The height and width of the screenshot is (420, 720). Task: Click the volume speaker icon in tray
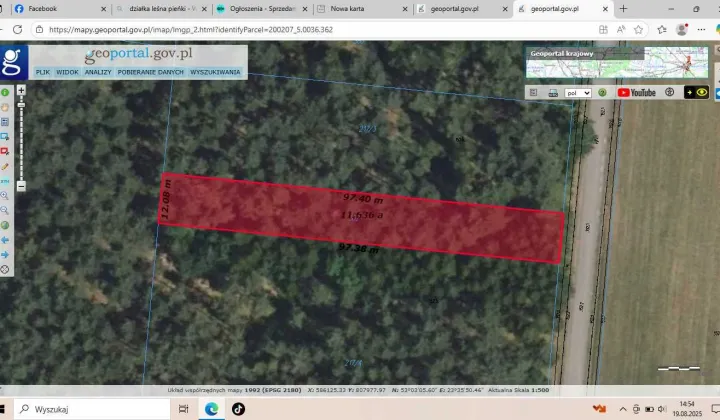tap(662, 409)
